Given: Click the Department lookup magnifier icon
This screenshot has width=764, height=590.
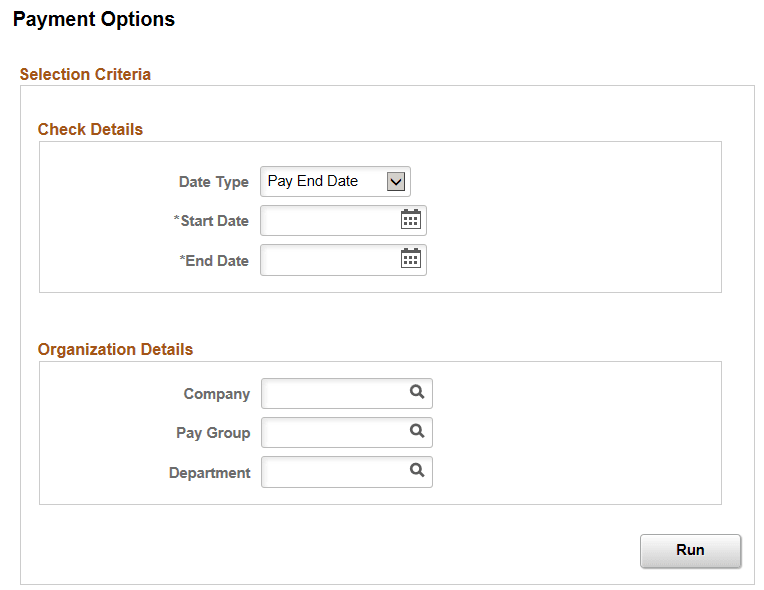Looking at the screenshot, I should pos(417,471).
